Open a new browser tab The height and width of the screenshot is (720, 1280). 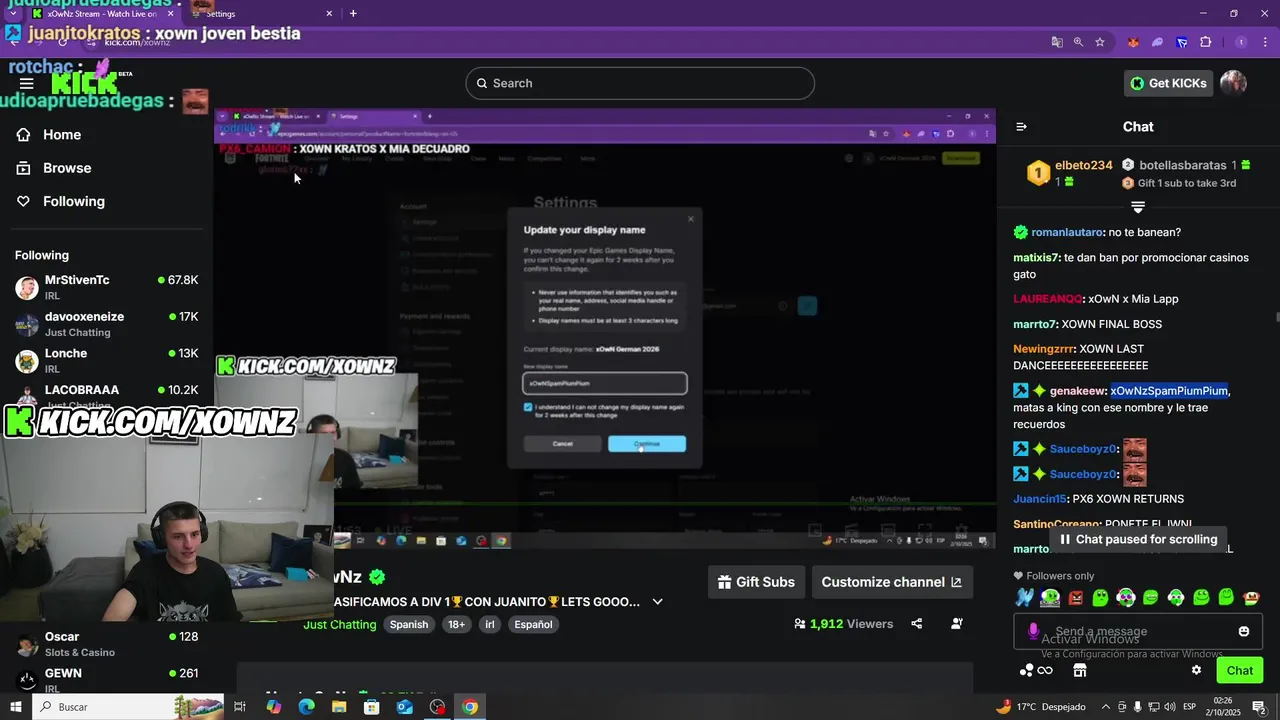[353, 14]
